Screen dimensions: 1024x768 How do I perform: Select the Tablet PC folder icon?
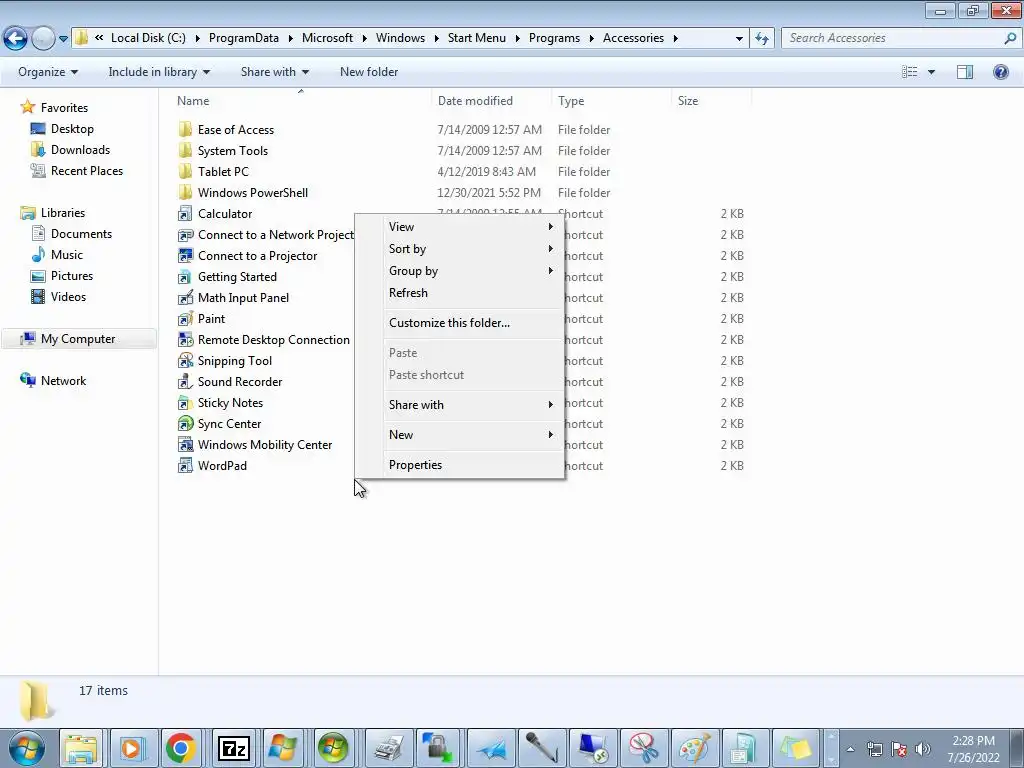tap(185, 171)
